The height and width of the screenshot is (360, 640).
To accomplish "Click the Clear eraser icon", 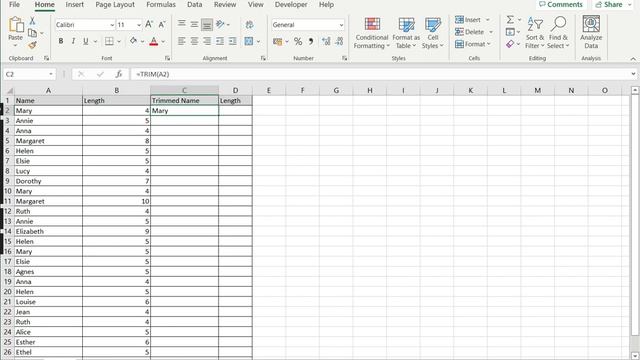I will (x=510, y=44).
